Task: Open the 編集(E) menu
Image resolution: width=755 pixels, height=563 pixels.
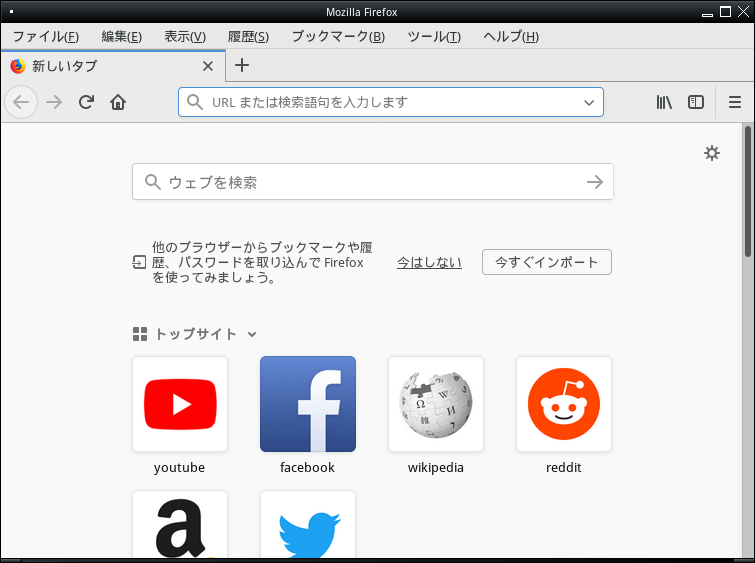Action: (121, 37)
